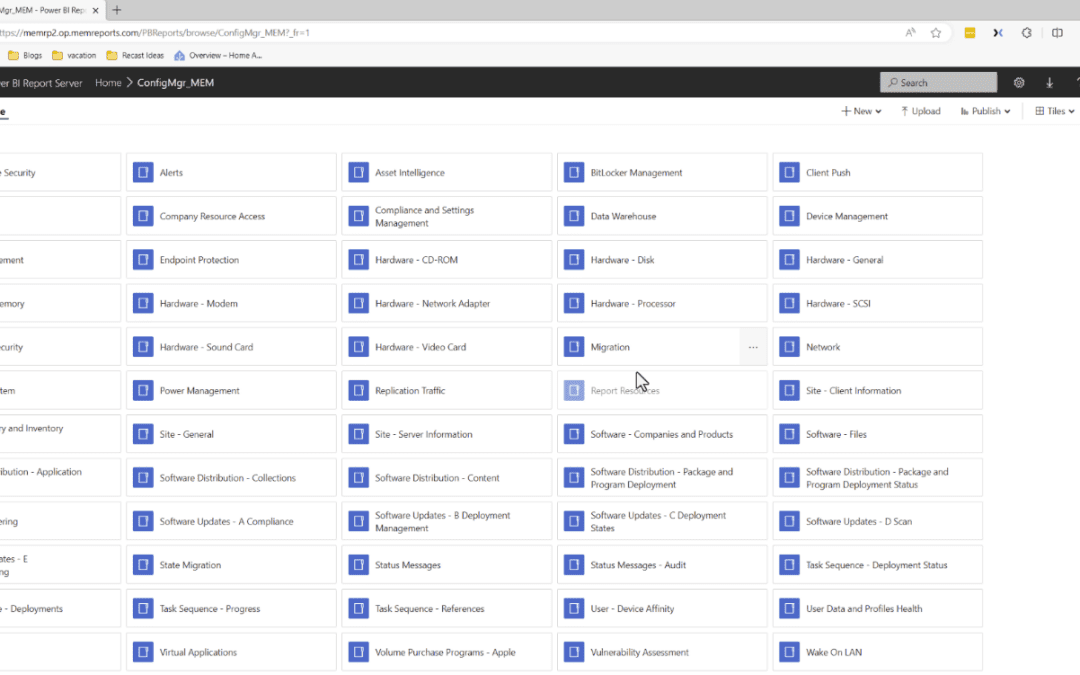
Task: Open the Site - General folder
Action: (231, 434)
